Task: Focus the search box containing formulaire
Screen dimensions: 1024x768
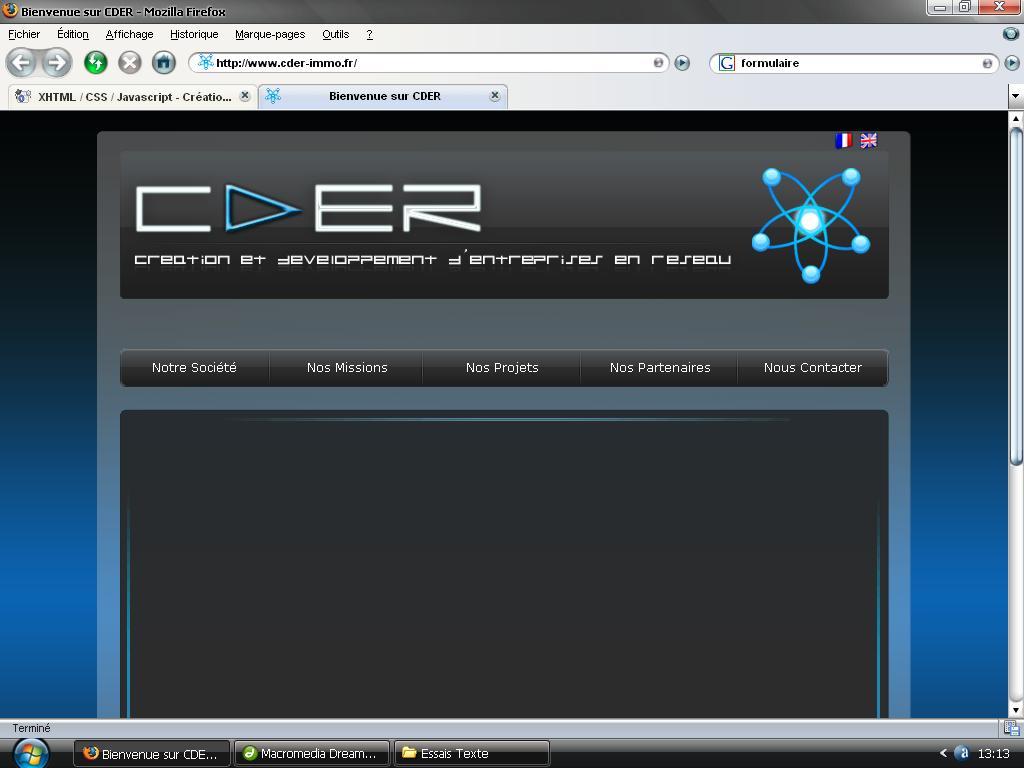Action: (x=854, y=63)
